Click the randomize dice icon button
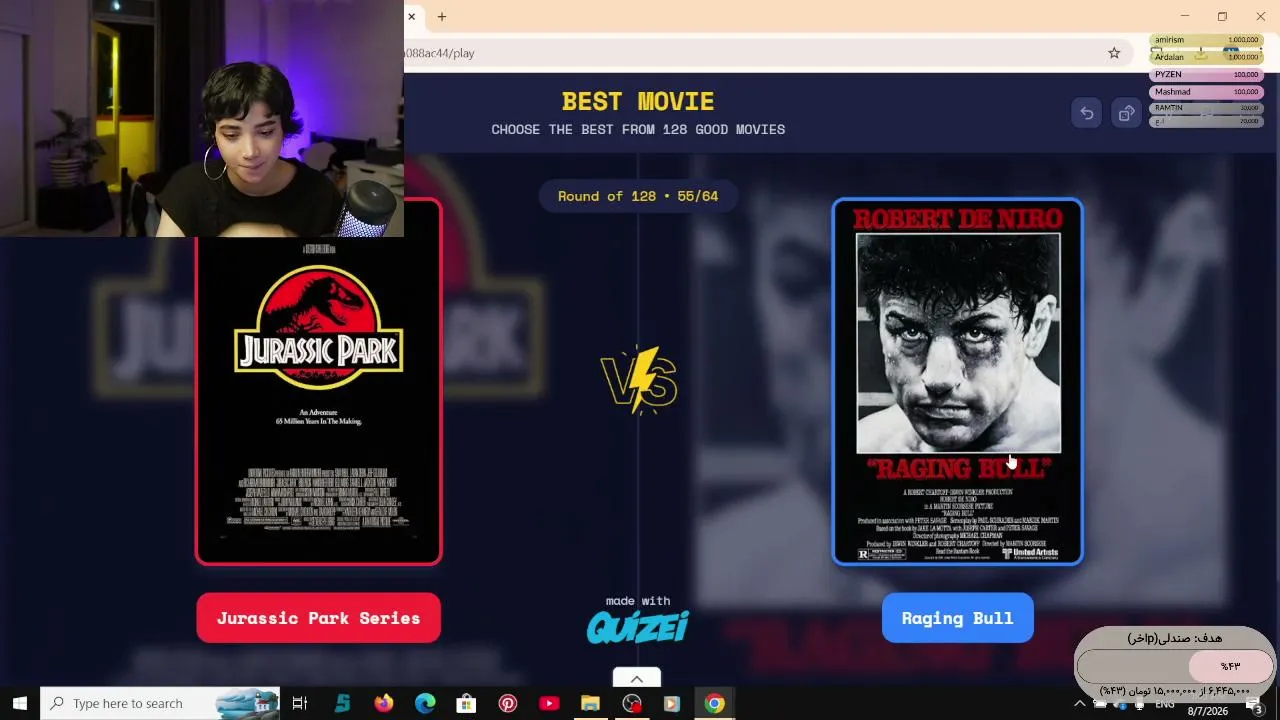Viewport: 1280px width, 720px height. tap(1126, 114)
